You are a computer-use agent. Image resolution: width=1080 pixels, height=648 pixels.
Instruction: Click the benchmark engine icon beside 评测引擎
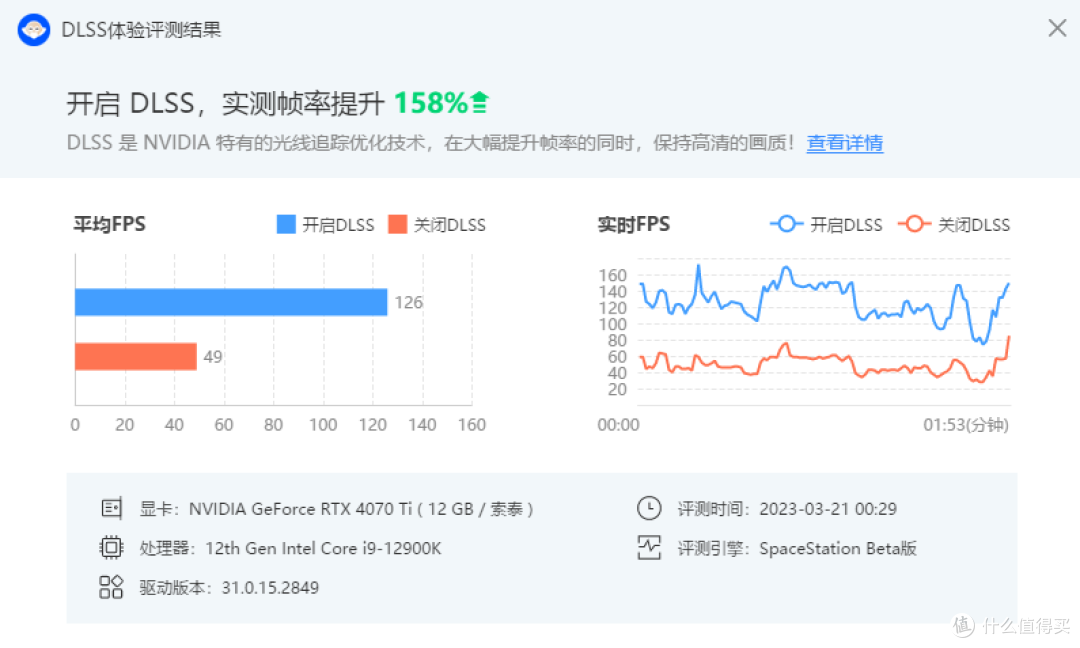point(649,548)
